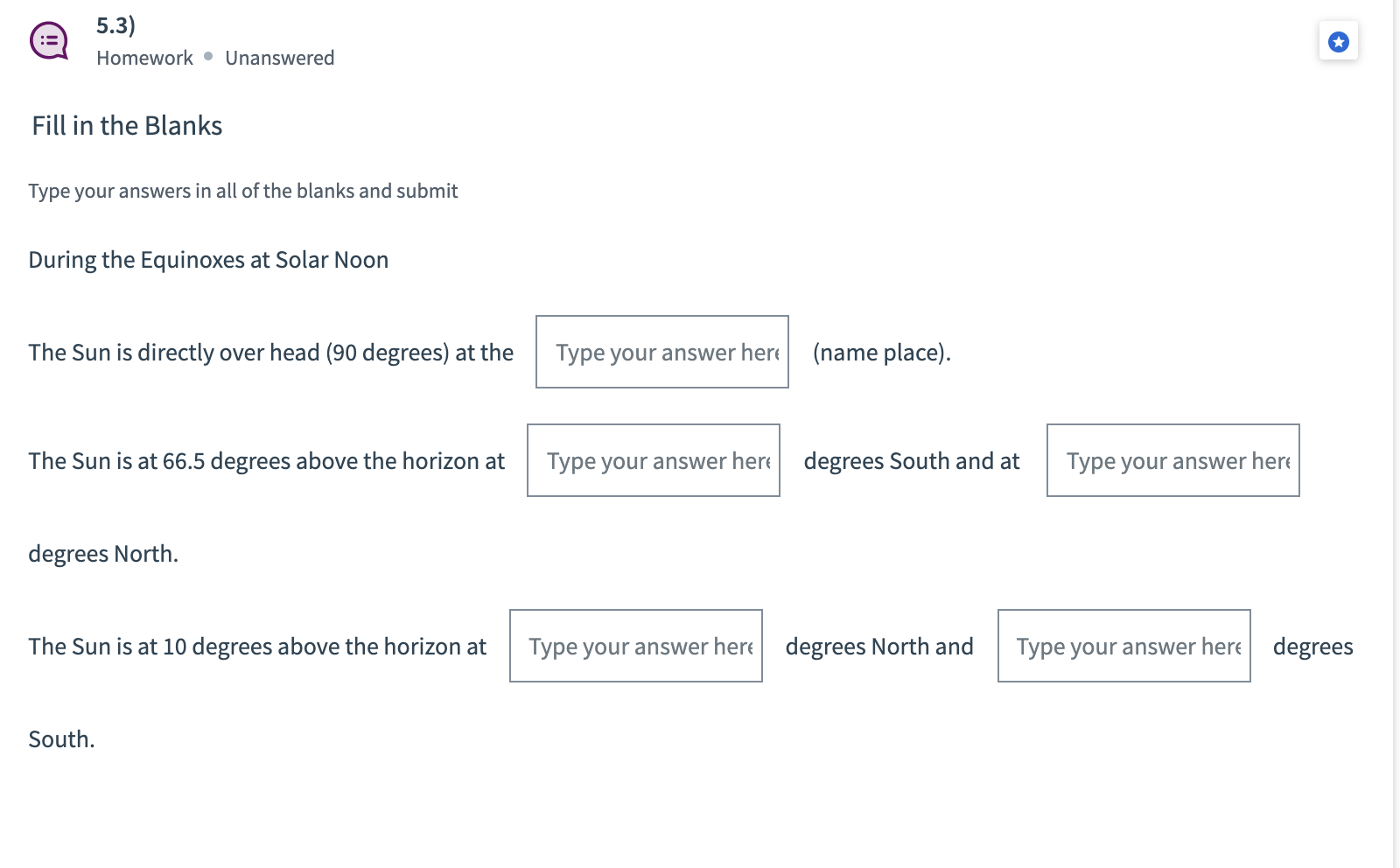Viewport: 1400px width, 868px height.
Task: Click the "Fill in the Blanks" heading
Action: coord(127,126)
